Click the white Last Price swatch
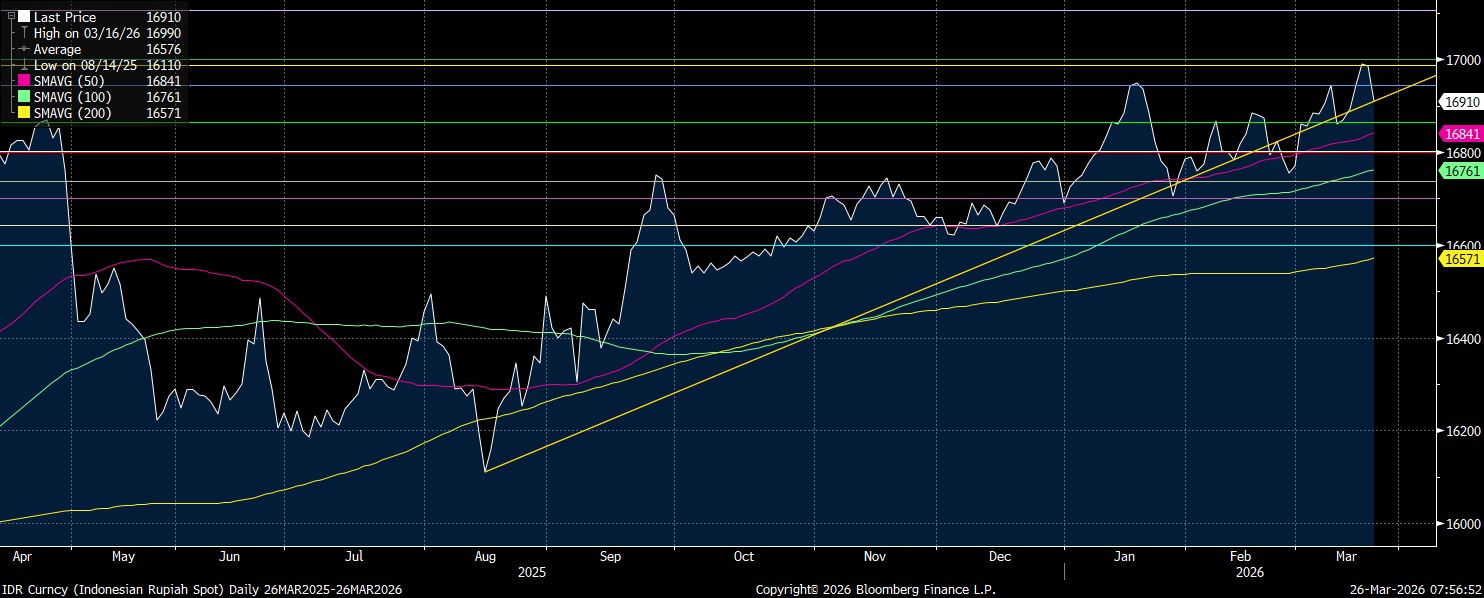 click(24, 17)
